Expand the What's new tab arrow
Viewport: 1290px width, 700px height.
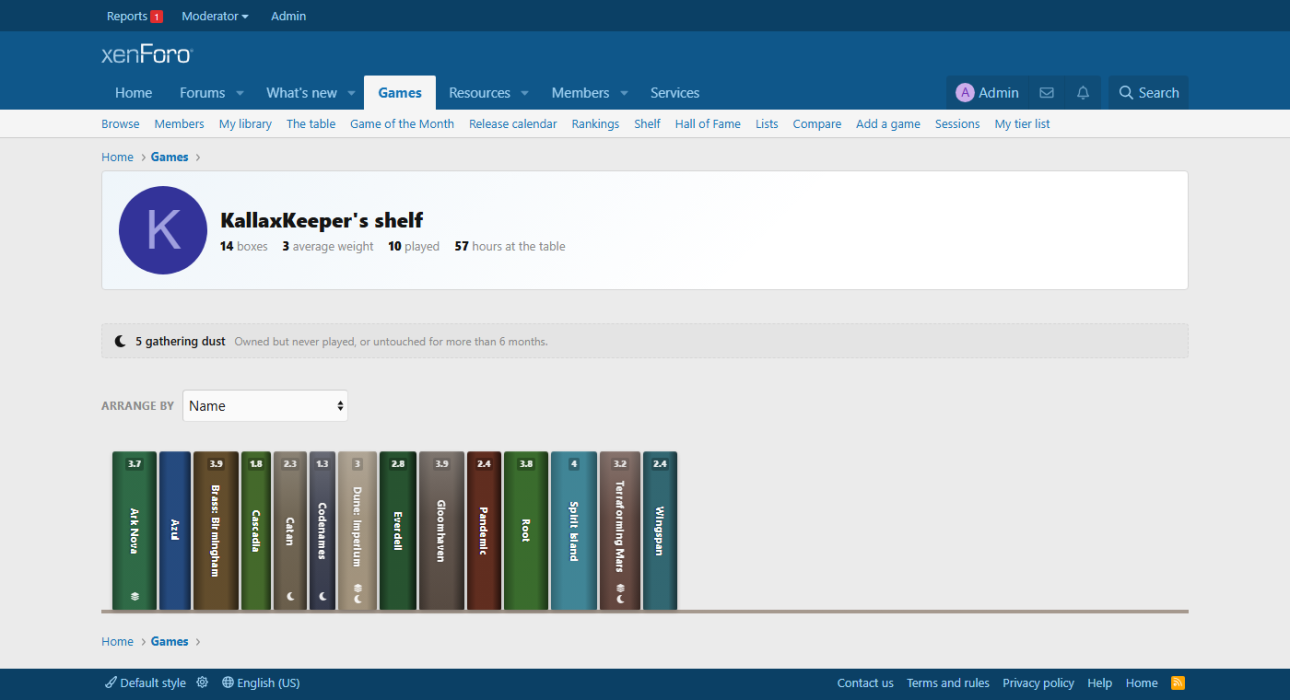pos(351,93)
